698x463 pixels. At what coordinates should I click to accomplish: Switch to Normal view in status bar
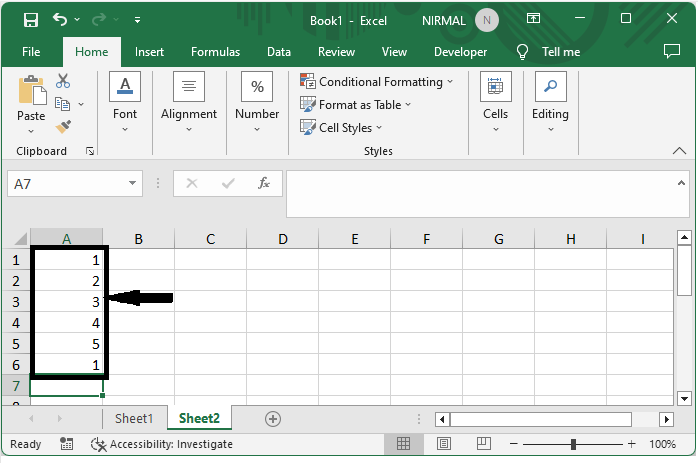[x=404, y=444]
